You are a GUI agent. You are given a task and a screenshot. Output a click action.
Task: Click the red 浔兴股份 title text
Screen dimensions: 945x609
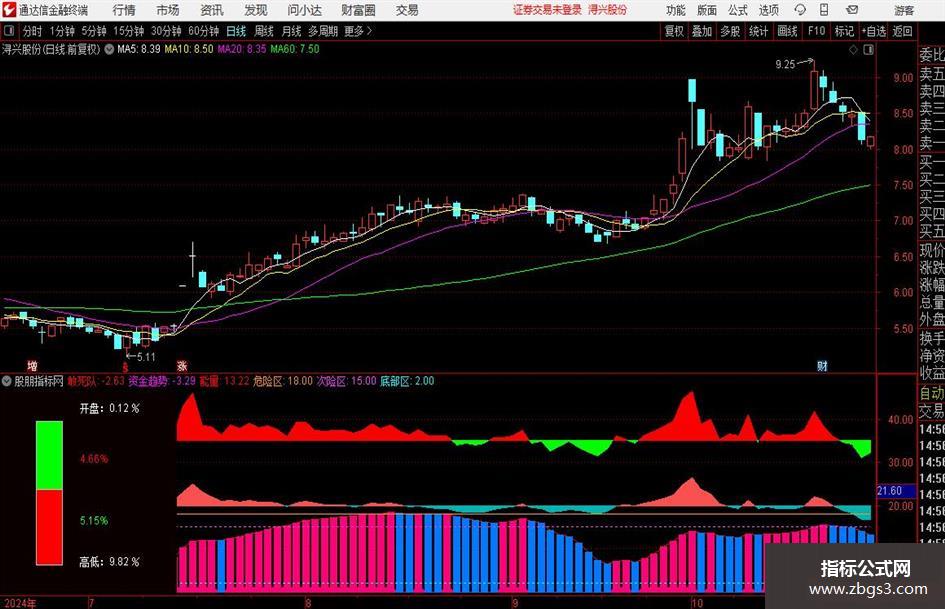click(x=607, y=10)
